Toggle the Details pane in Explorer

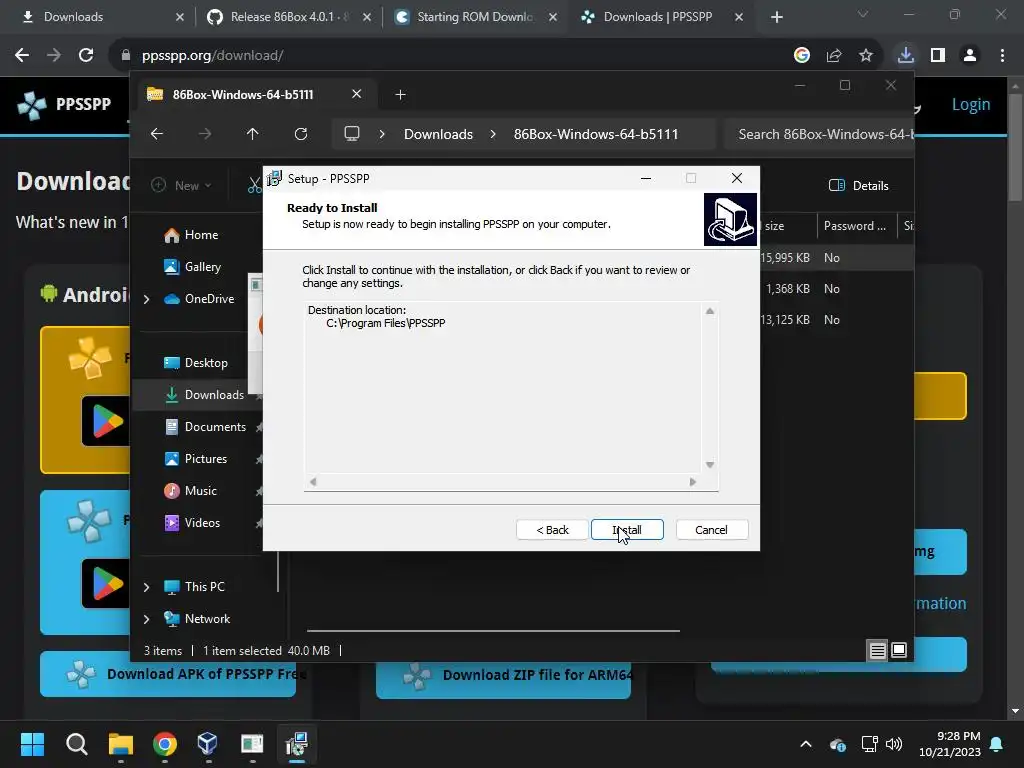(859, 186)
